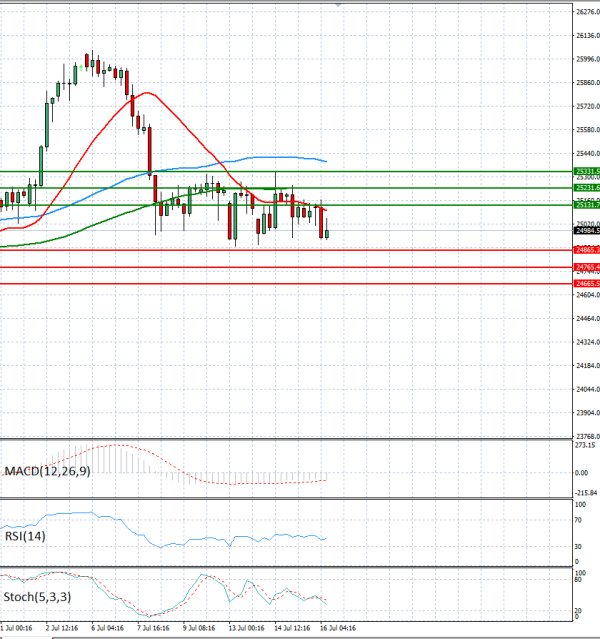Select the 25331.5 green resistance price label
The height and width of the screenshot is (639, 600).
pos(587,171)
